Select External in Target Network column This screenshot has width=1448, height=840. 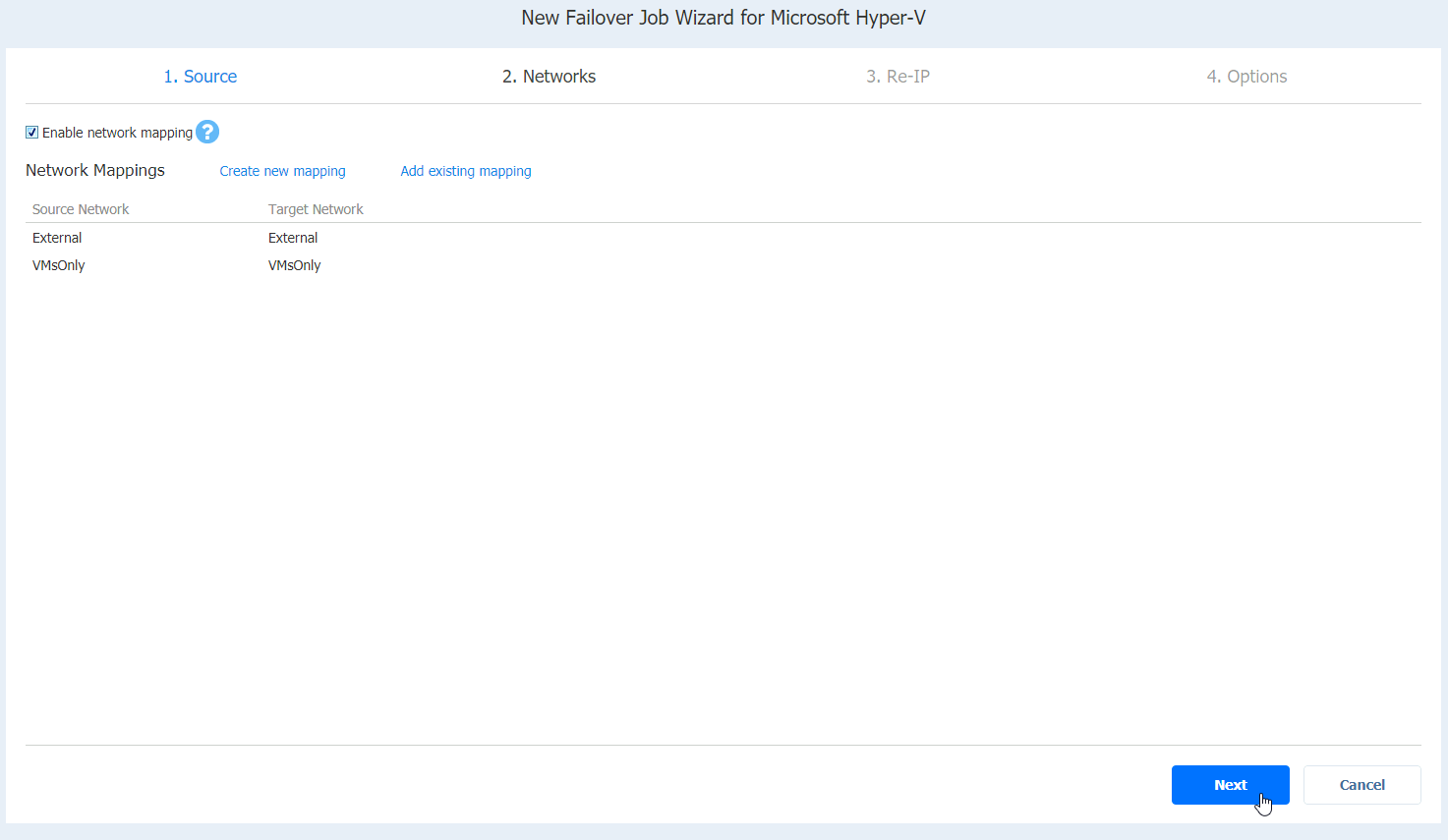[x=293, y=238]
